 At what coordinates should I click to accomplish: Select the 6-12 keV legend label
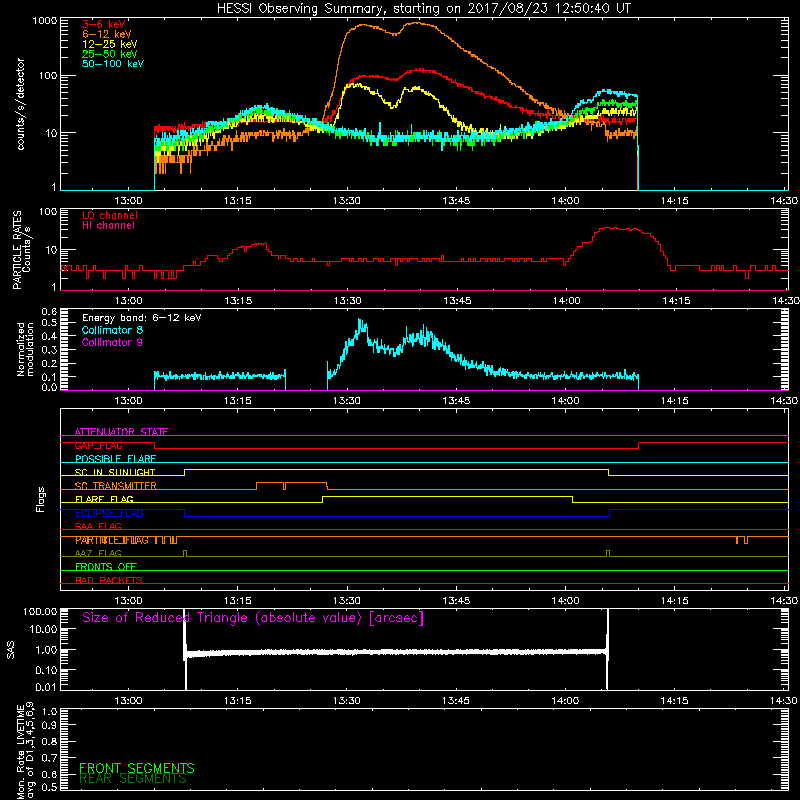click(107, 34)
